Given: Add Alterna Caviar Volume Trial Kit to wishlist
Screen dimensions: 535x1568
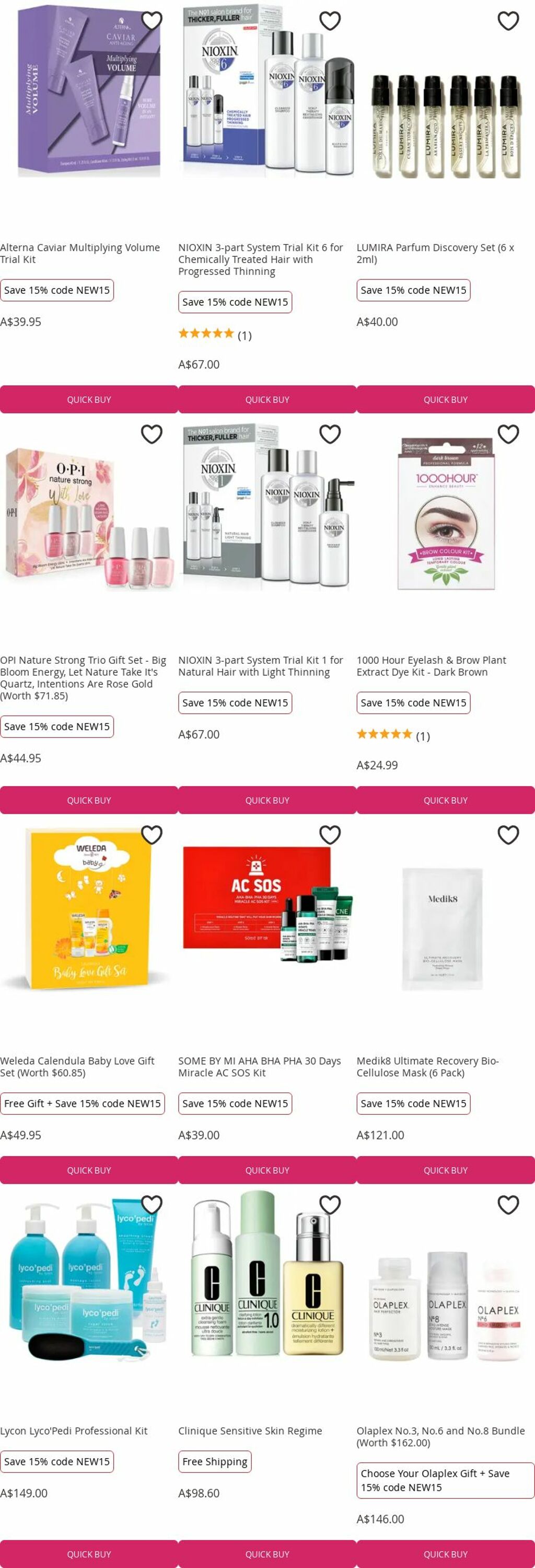Looking at the screenshot, I should 152,21.
